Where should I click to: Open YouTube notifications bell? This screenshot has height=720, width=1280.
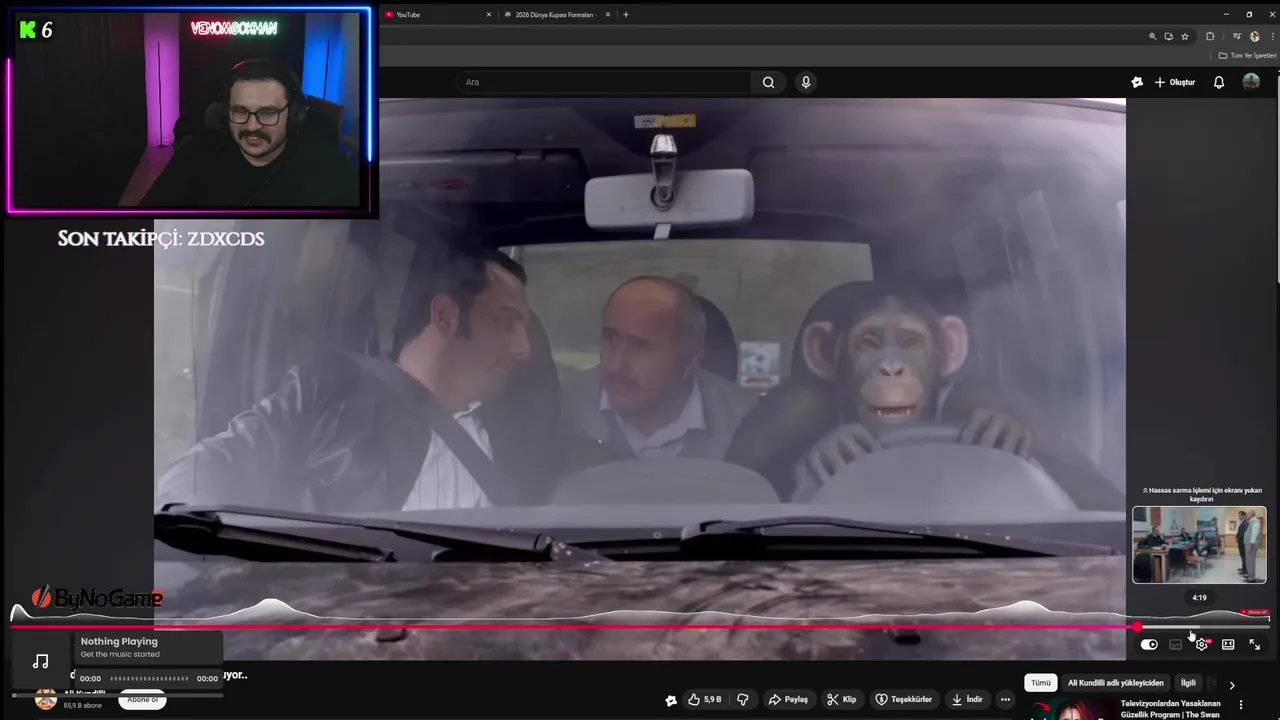1218,82
